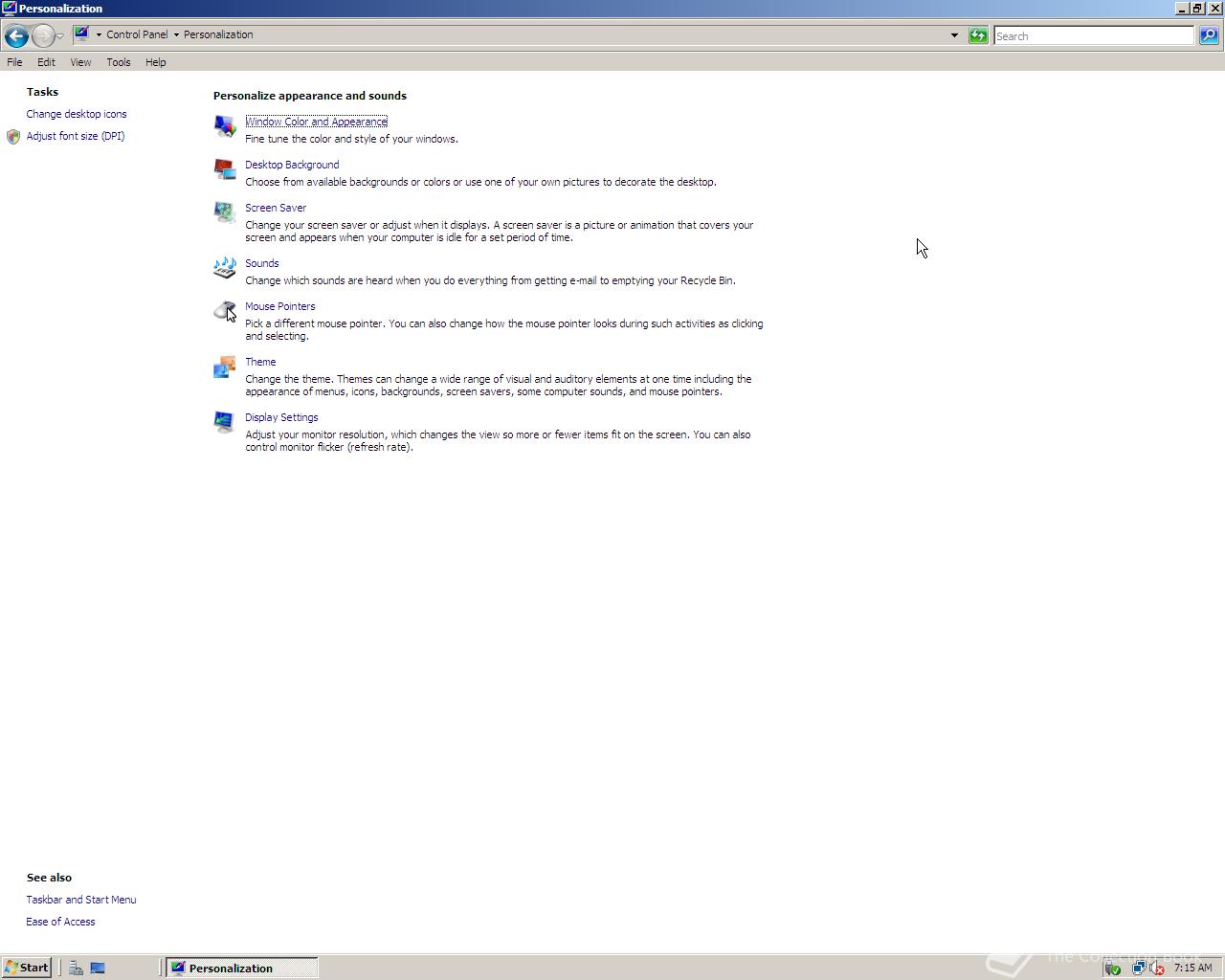Viewport: 1225px width, 980px height.
Task: Open the View menu
Action: click(80, 62)
